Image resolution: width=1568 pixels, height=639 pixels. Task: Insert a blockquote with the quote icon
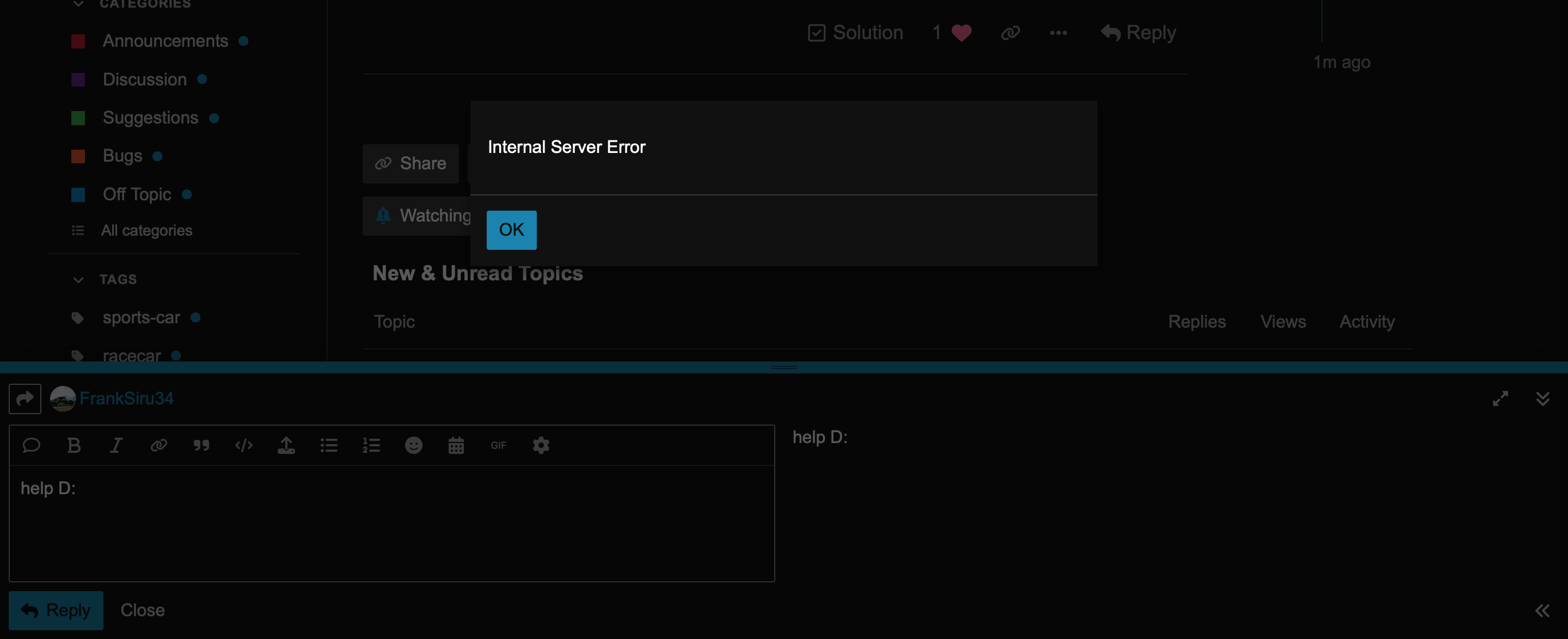coord(201,445)
